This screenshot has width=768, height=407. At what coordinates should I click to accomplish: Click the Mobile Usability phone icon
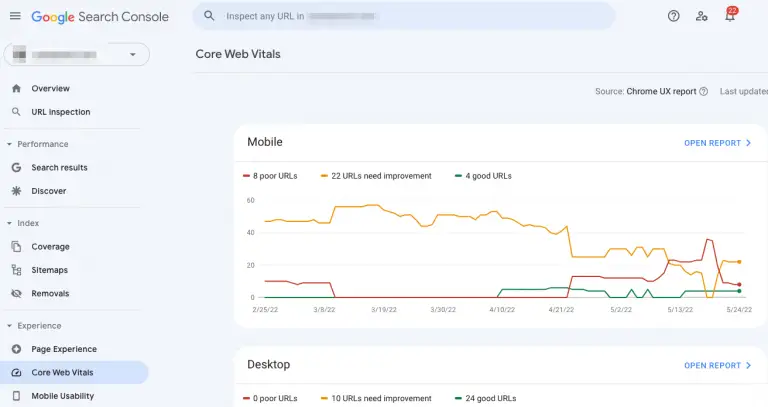click(16, 396)
